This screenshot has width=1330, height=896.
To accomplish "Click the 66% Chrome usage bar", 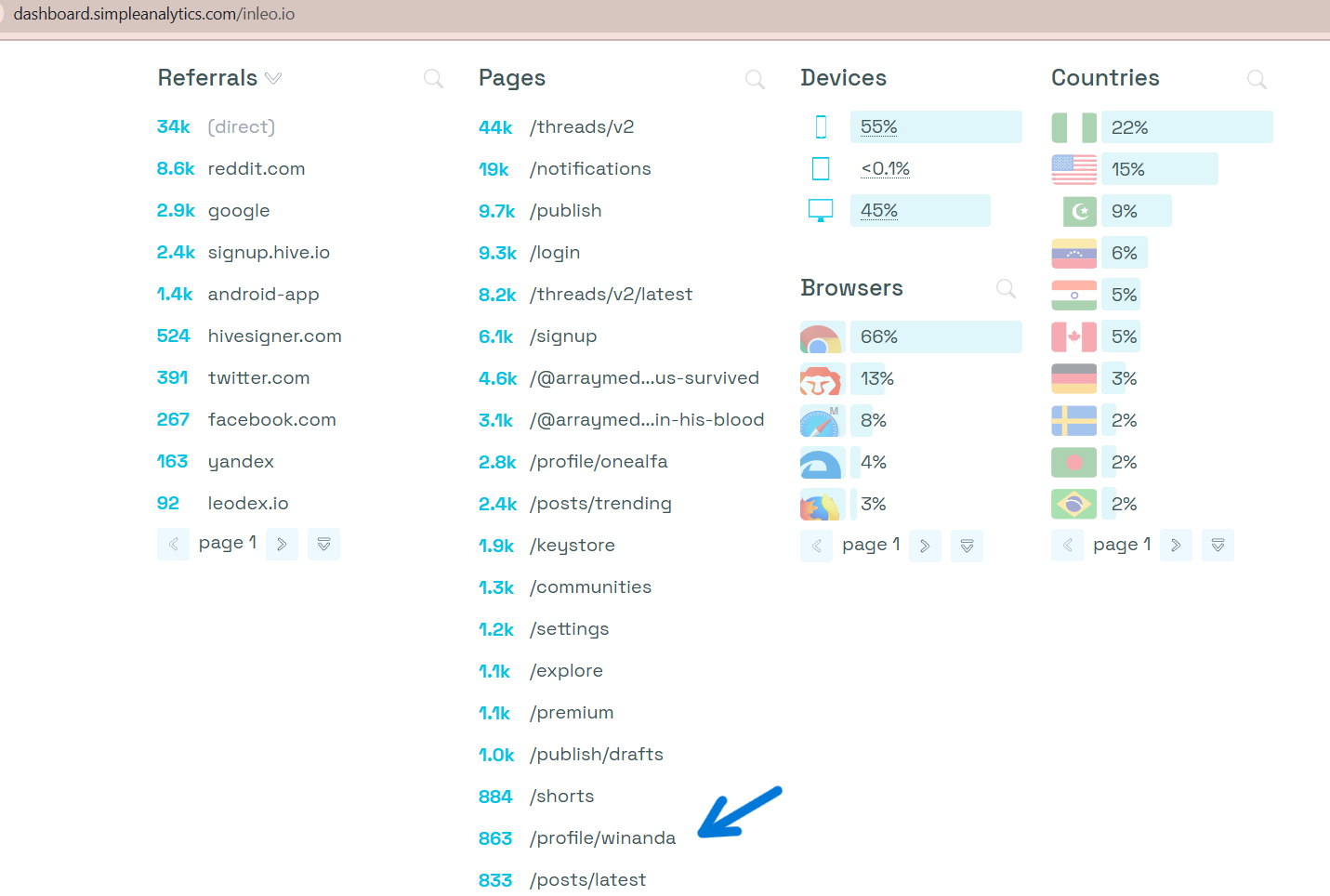I will pyautogui.click(x=935, y=337).
